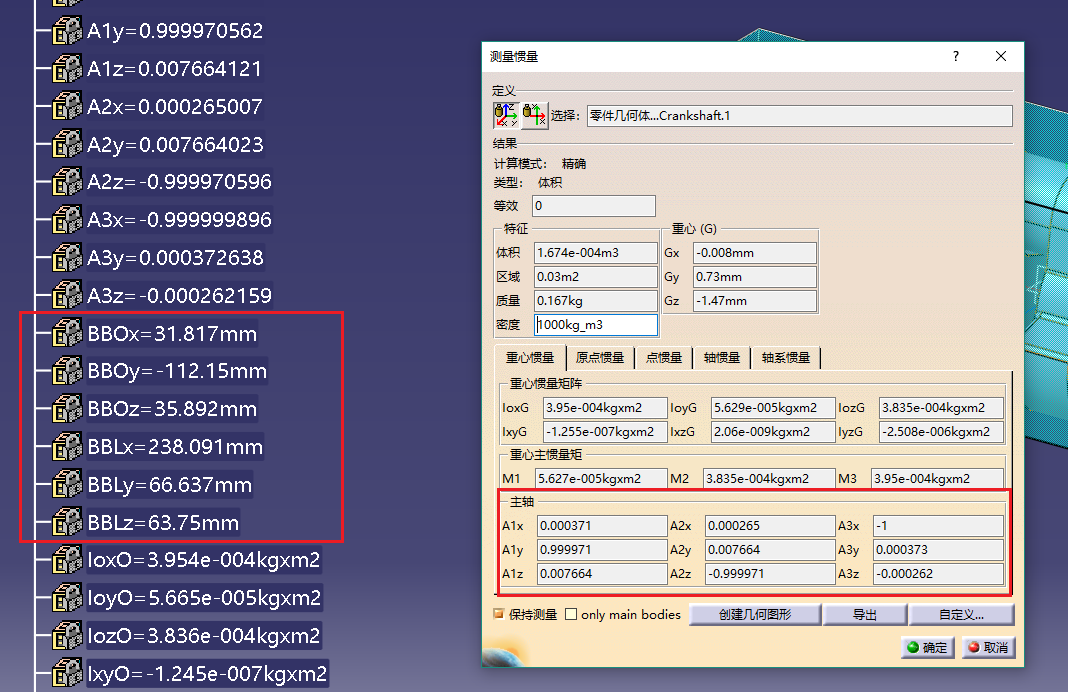Click the parameter icon beside BBLz=63.75mm
1068x692 pixels.
[x=66, y=522]
